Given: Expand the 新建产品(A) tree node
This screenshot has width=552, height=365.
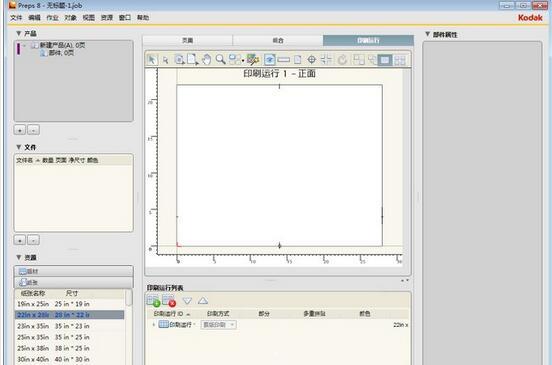Looking at the screenshot, I should click(x=25, y=45).
